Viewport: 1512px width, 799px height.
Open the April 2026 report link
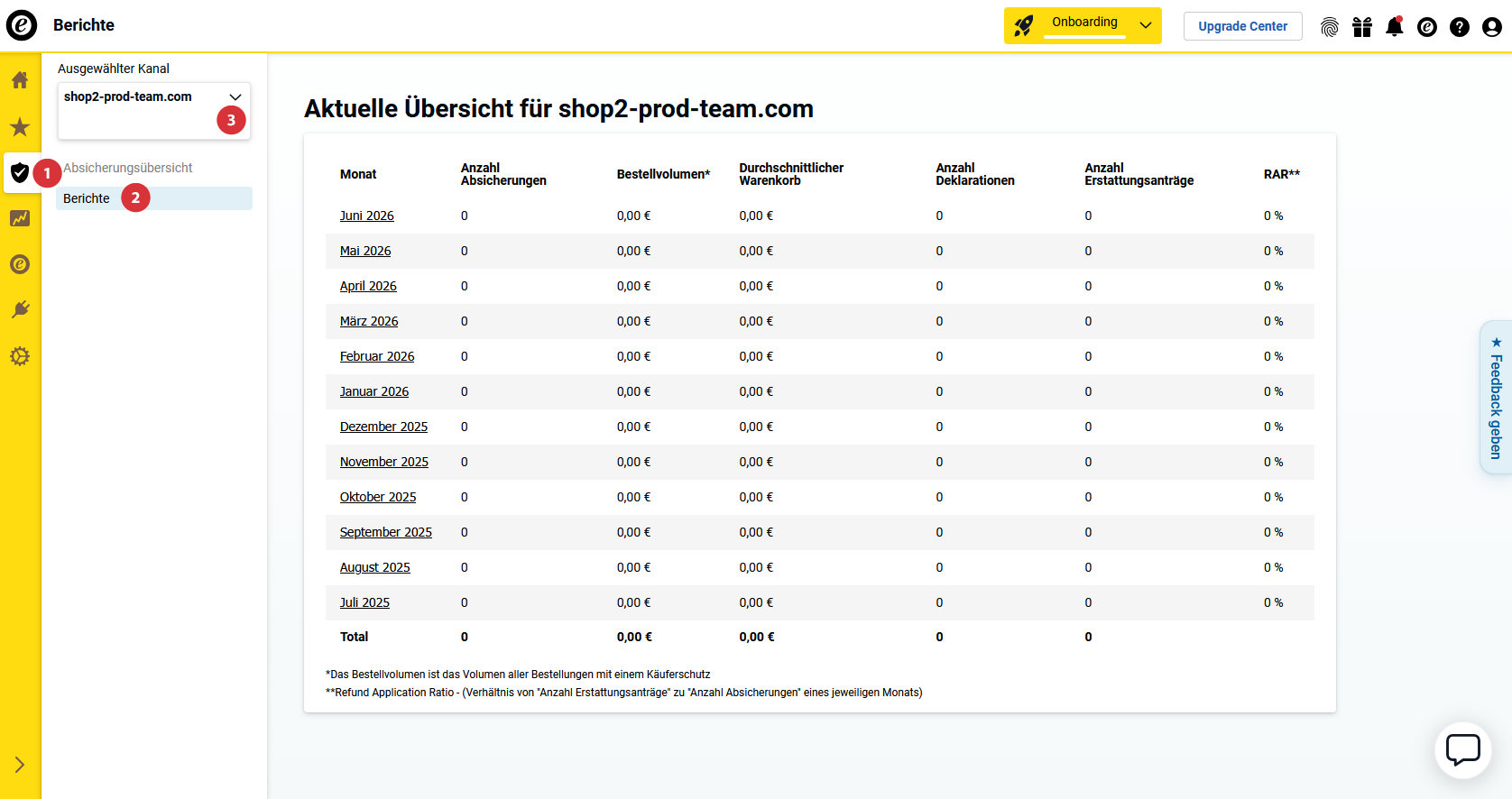pos(368,286)
